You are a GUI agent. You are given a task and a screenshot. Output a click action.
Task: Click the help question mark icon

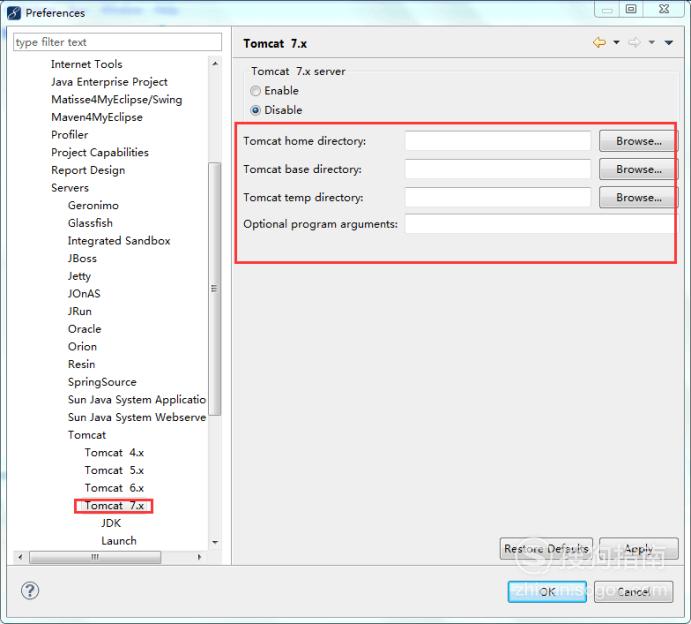30,591
